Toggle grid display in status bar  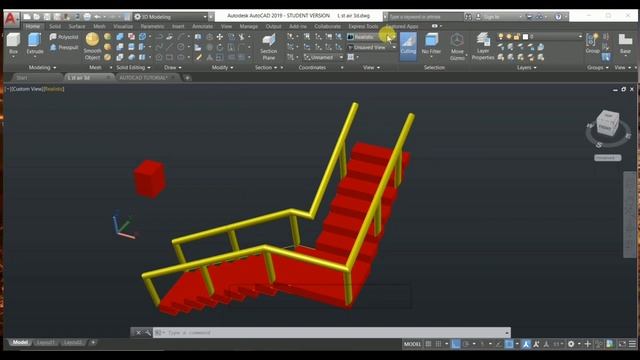tap(428, 344)
